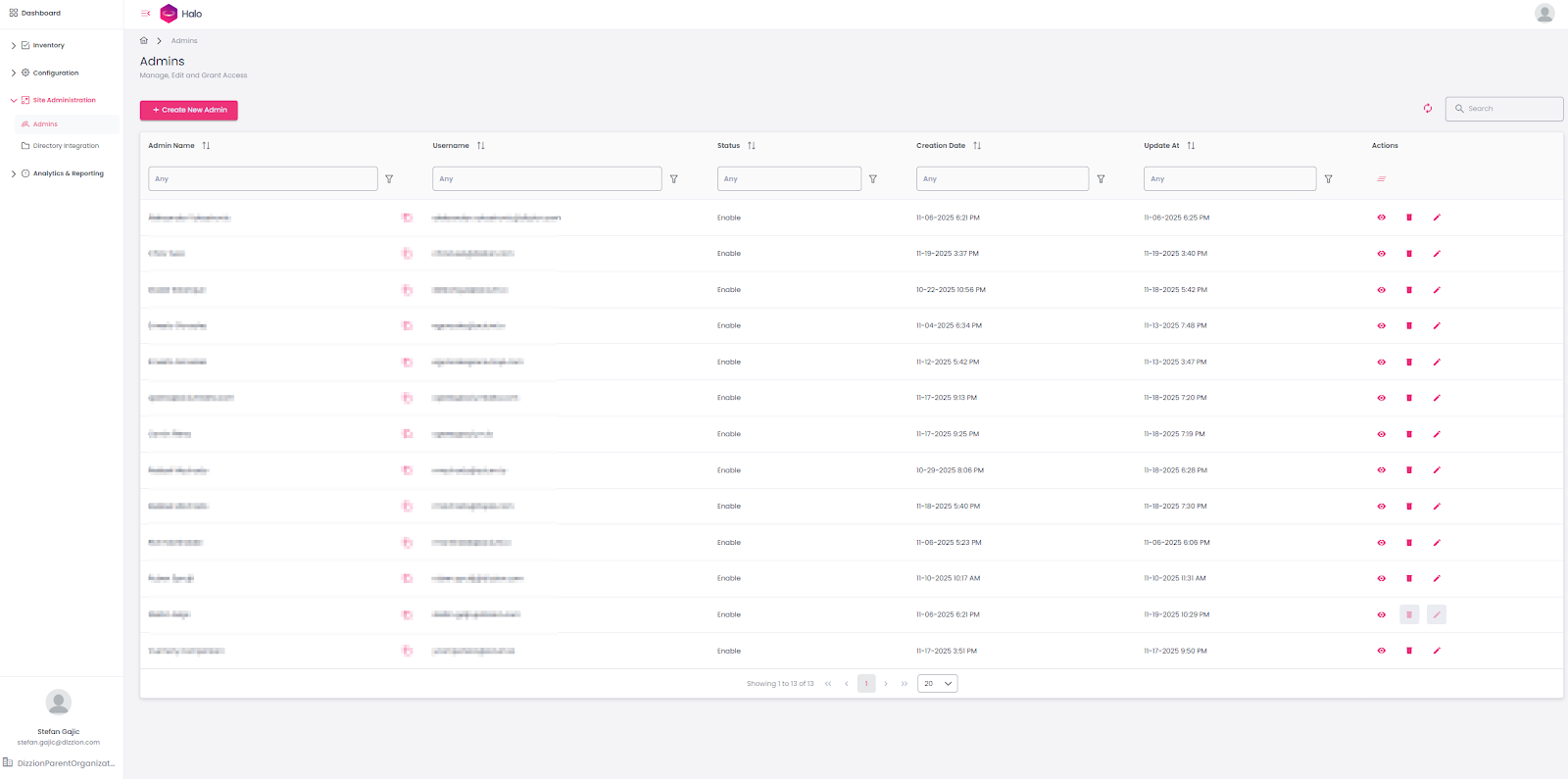Open the Dashboard sidebar item

(35, 14)
